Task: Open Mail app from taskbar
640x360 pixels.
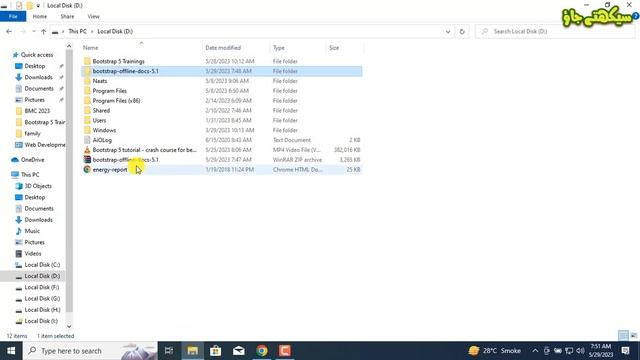Action: click(239, 351)
